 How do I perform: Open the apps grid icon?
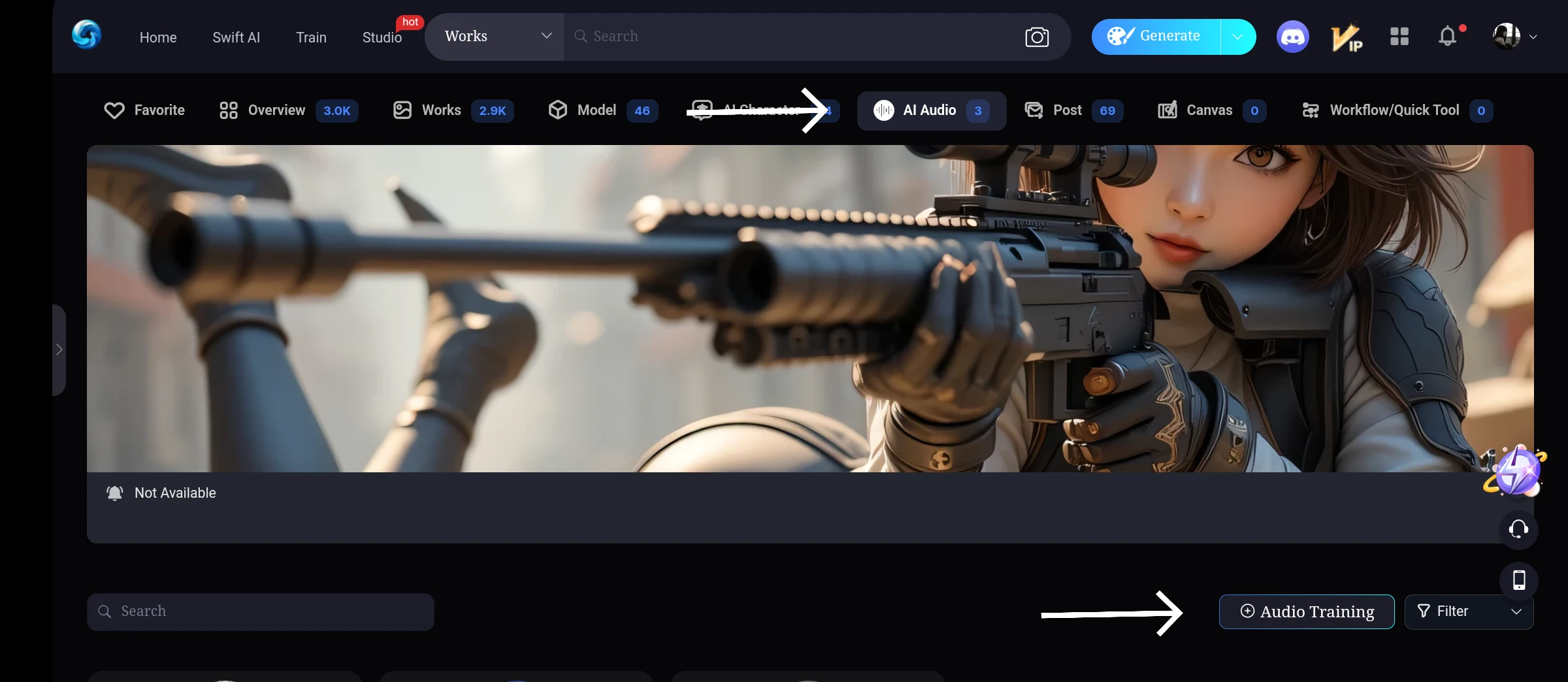pos(1399,37)
